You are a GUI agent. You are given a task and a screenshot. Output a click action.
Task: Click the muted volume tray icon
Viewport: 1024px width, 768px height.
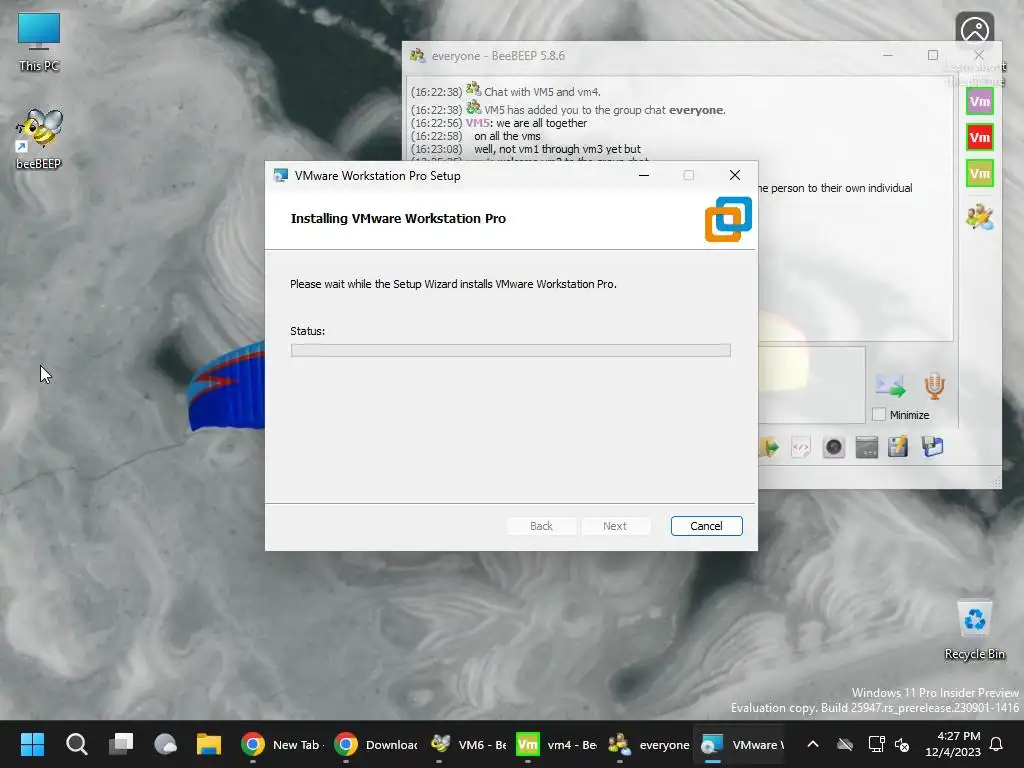(902, 744)
